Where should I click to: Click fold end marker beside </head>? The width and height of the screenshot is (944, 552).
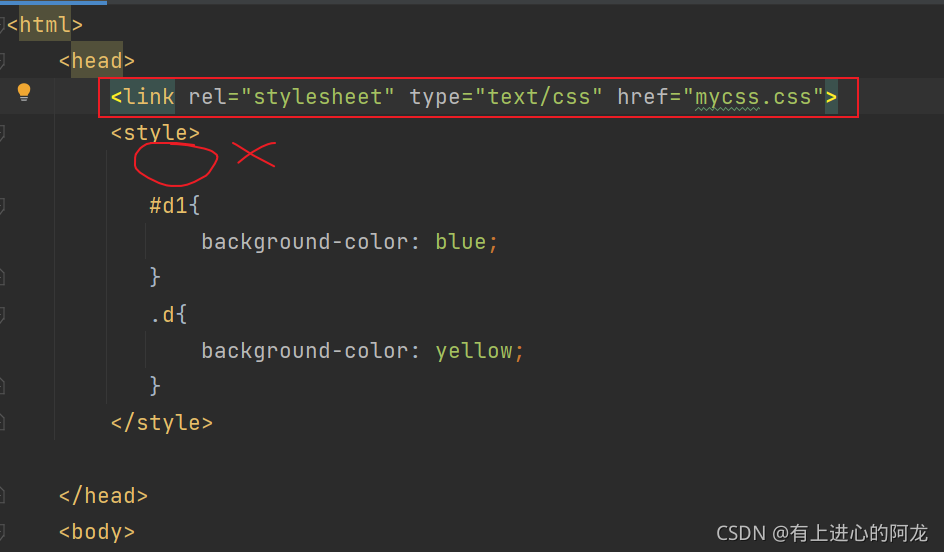[2, 496]
